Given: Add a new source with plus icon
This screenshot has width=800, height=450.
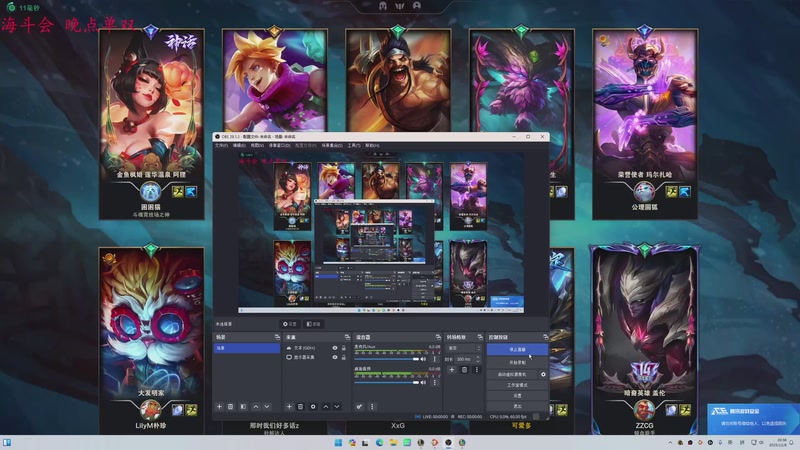Looking at the screenshot, I should (289, 406).
